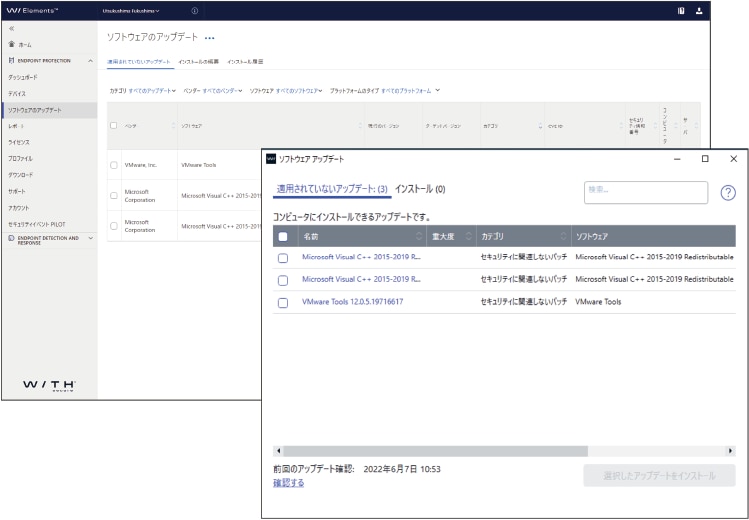Click the 確認する link

pyautogui.click(x=288, y=483)
